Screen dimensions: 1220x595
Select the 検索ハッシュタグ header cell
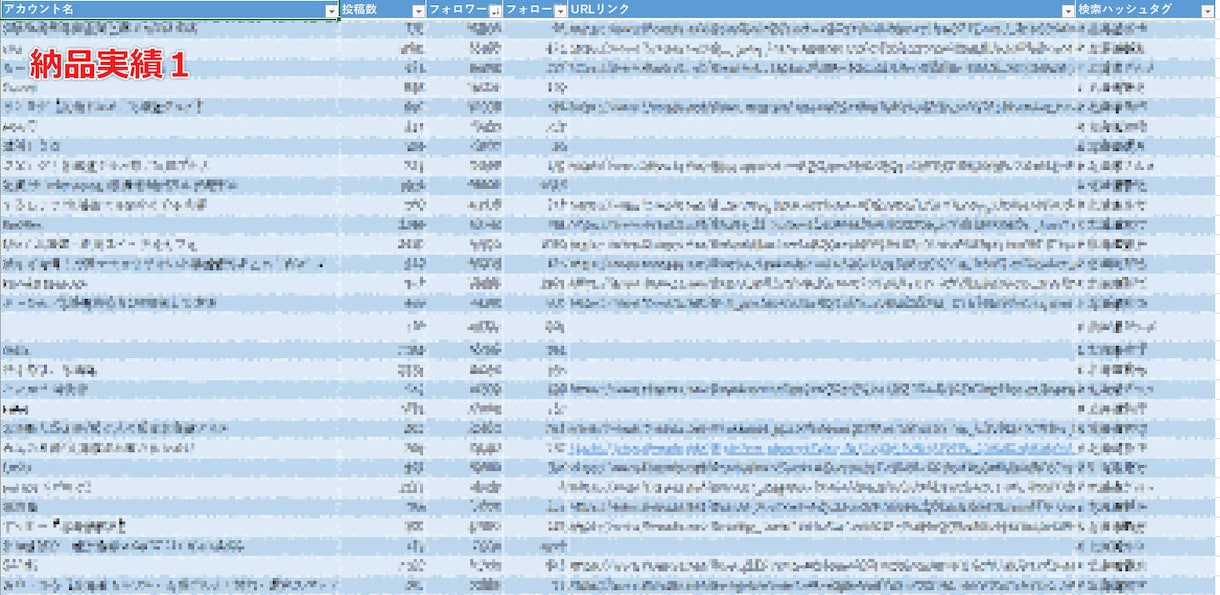pyautogui.click(x=1147, y=9)
